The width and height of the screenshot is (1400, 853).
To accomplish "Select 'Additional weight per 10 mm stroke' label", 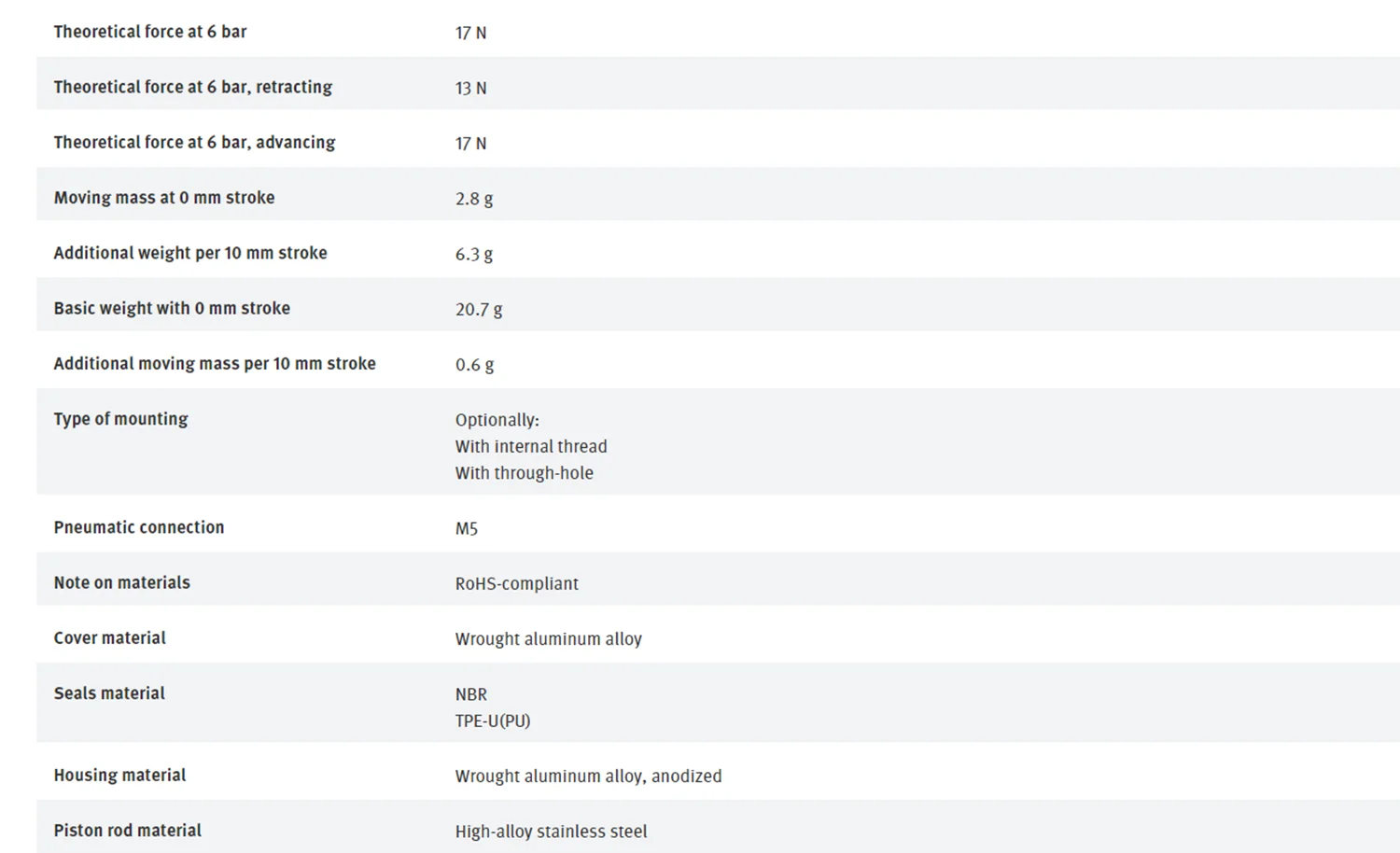I will pyautogui.click(x=190, y=252).
